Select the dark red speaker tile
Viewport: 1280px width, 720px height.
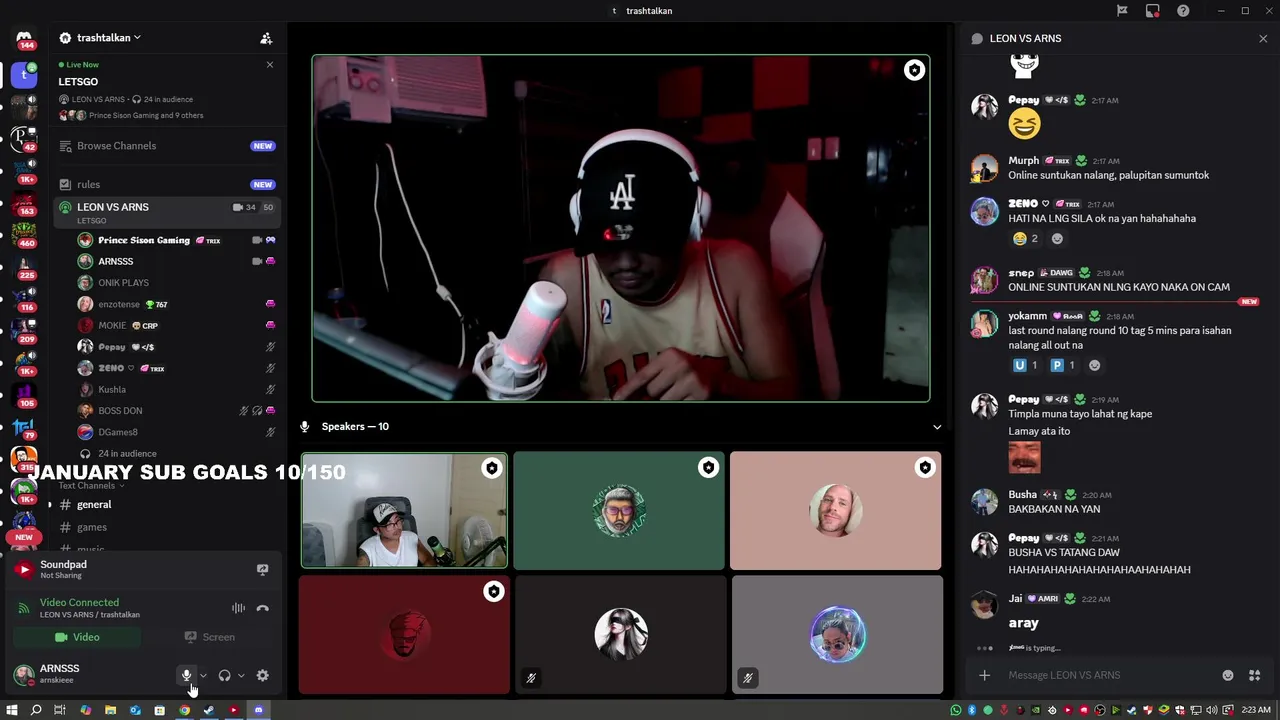[x=404, y=634]
